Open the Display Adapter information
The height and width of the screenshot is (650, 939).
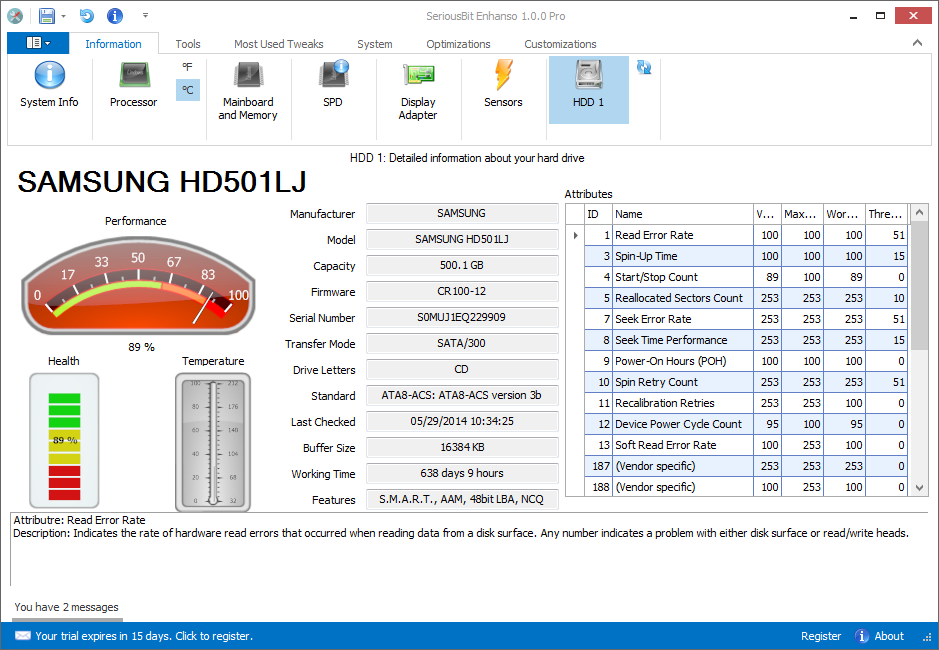pos(418,91)
